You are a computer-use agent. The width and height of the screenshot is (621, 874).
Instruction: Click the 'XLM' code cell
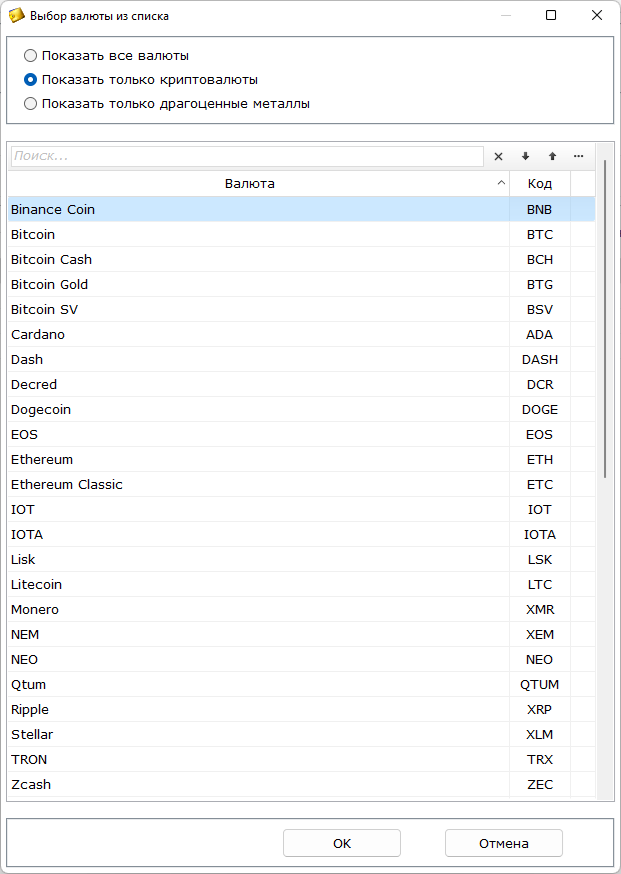[540, 735]
